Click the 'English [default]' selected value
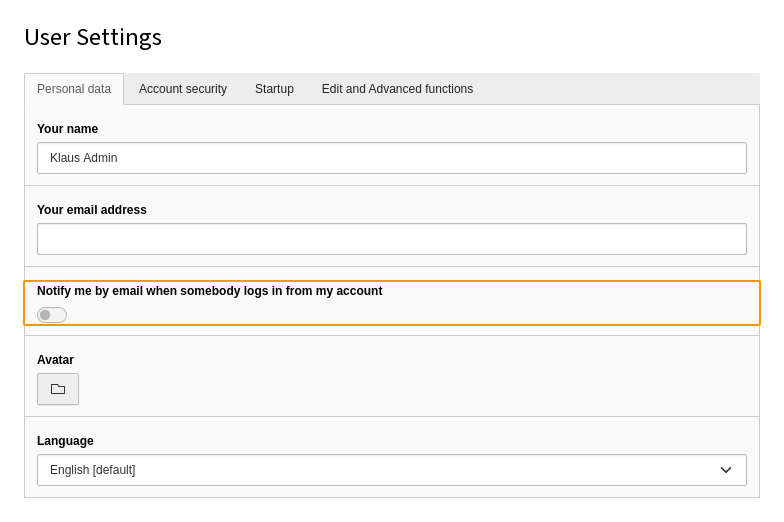Screen dimensions: 784x522 point(92,470)
